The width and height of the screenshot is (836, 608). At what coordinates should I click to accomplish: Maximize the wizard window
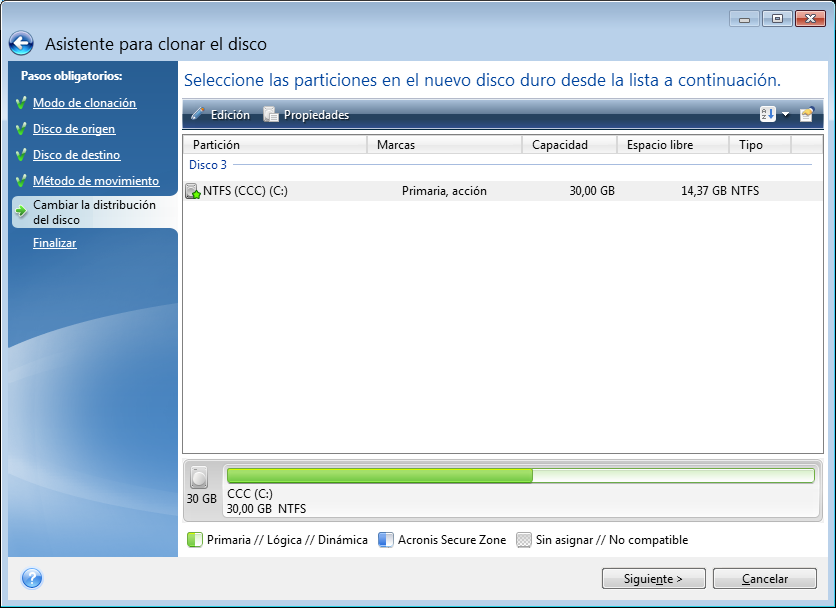pyautogui.click(x=777, y=19)
